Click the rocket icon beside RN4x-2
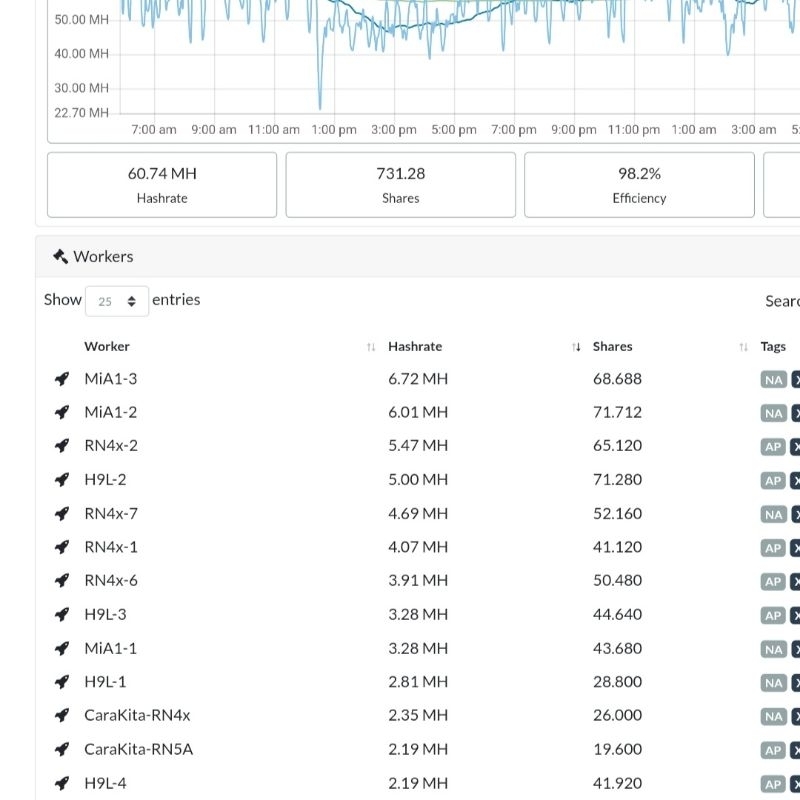 click(x=62, y=446)
